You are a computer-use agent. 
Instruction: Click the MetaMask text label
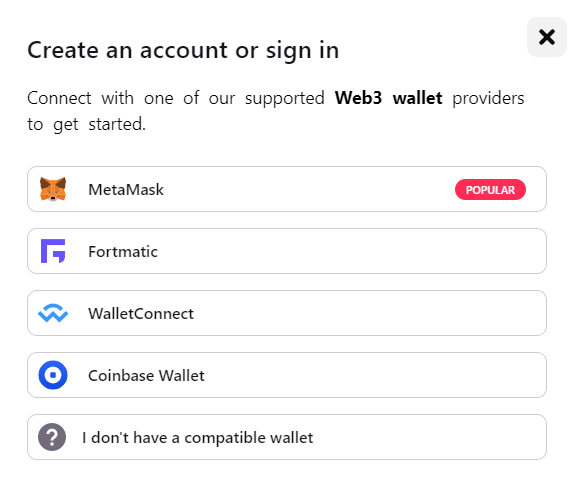click(126, 190)
